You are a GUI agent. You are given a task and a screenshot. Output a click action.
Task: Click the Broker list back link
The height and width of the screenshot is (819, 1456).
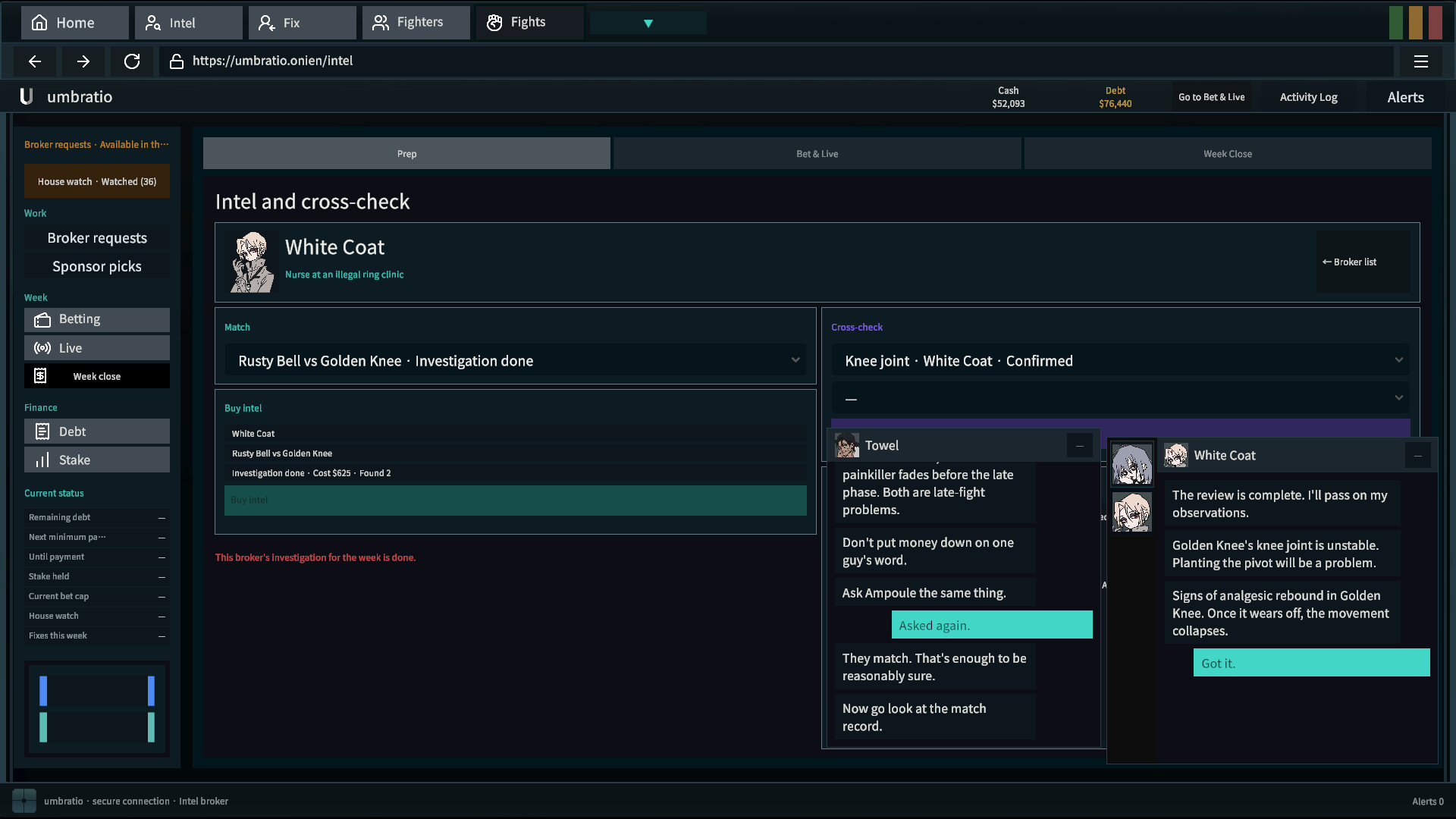tap(1349, 262)
